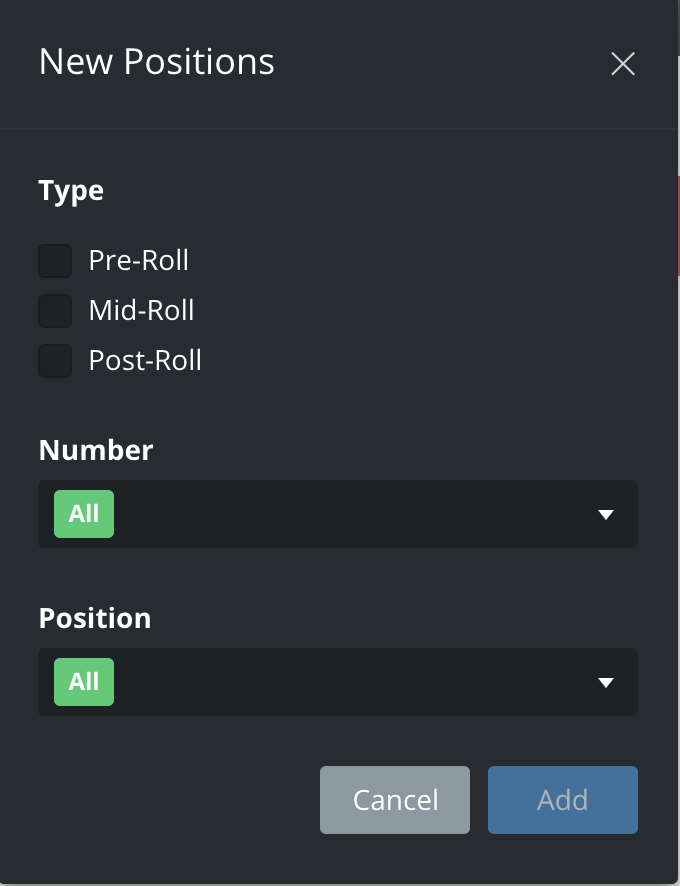Click the Type section heading
The image size is (680, 886).
71,191
